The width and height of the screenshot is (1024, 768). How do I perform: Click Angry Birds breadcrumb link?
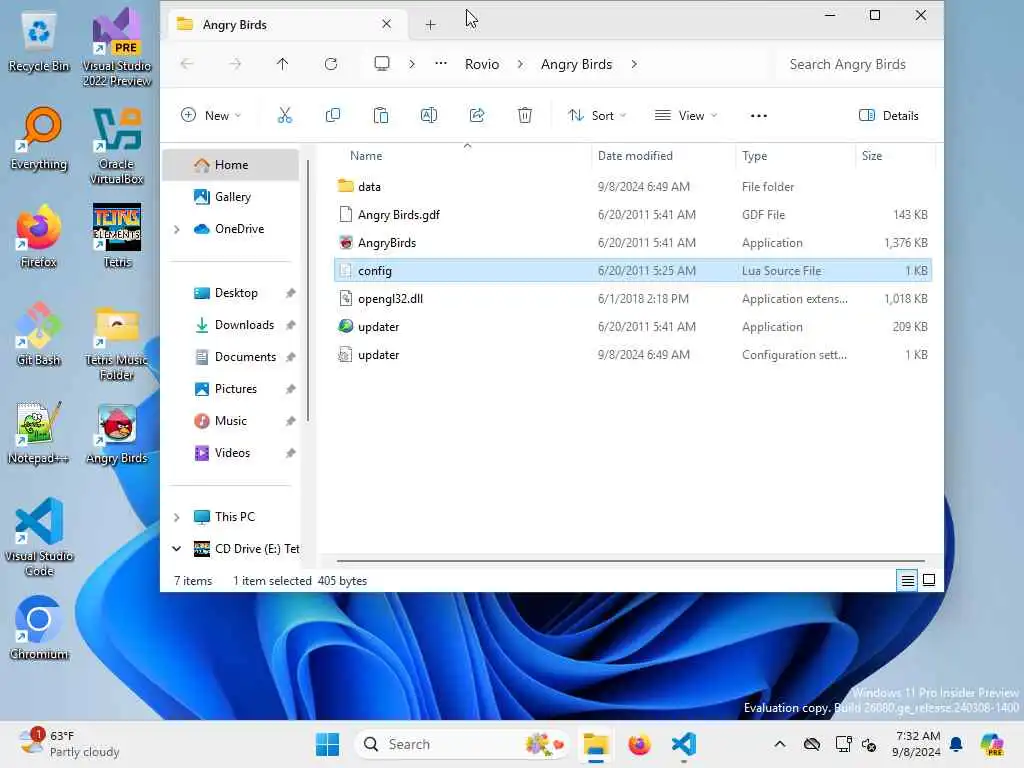(x=577, y=64)
